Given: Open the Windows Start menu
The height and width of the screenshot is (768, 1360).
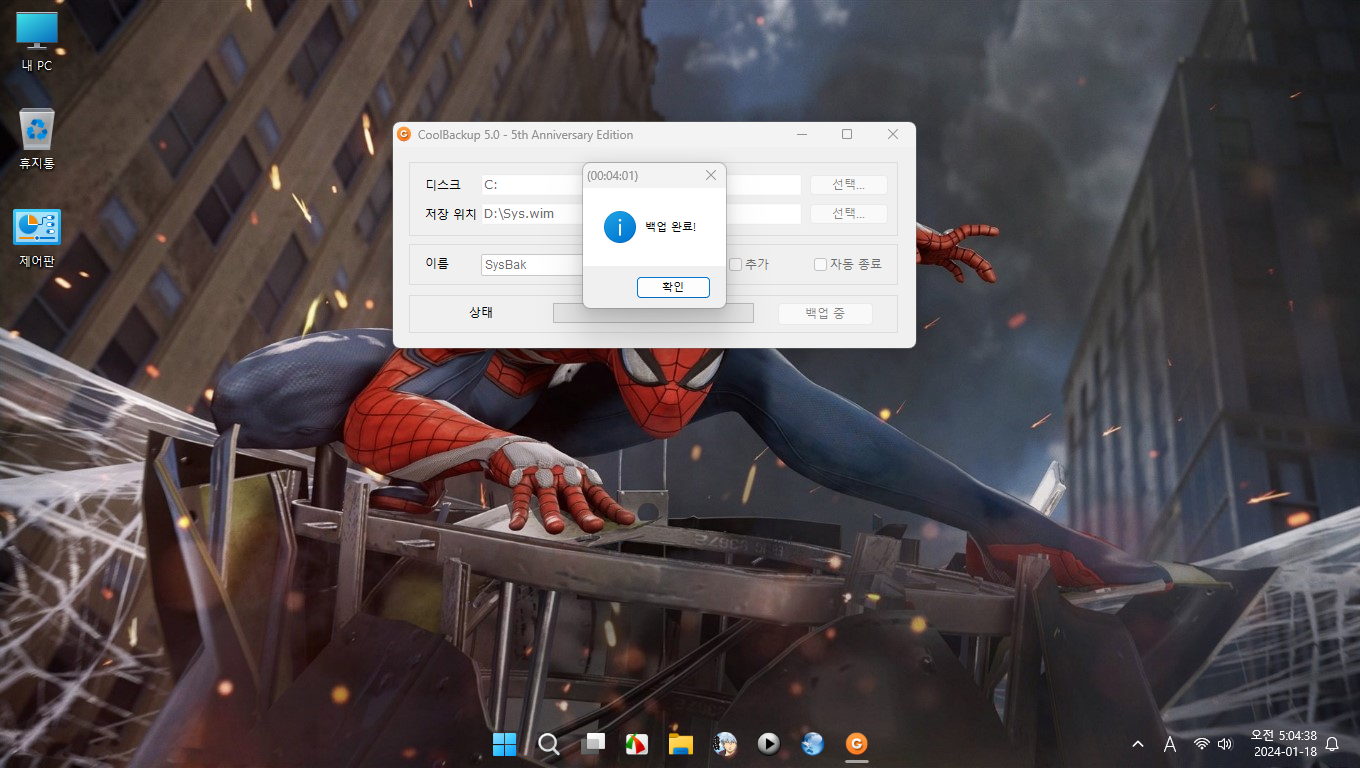Looking at the screenshot, I should 504,743.
